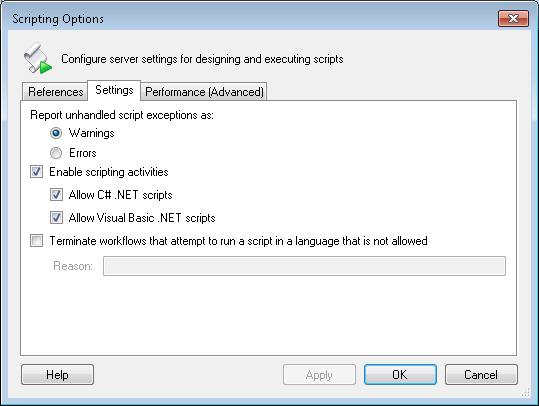Image resolution: width=539 pixels, height=406 pixels.
Task: Click the Warnings label text
Action: (91, 133)
